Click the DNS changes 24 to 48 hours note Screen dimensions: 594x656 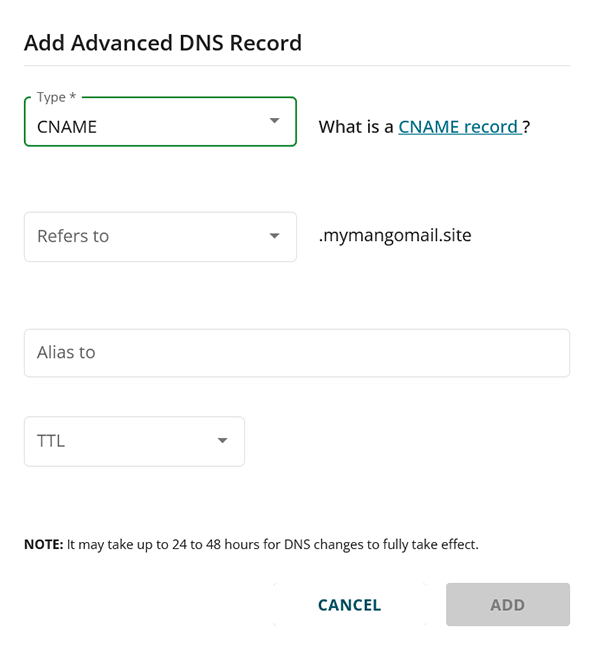pyautogui.click(x=251, y=545)
